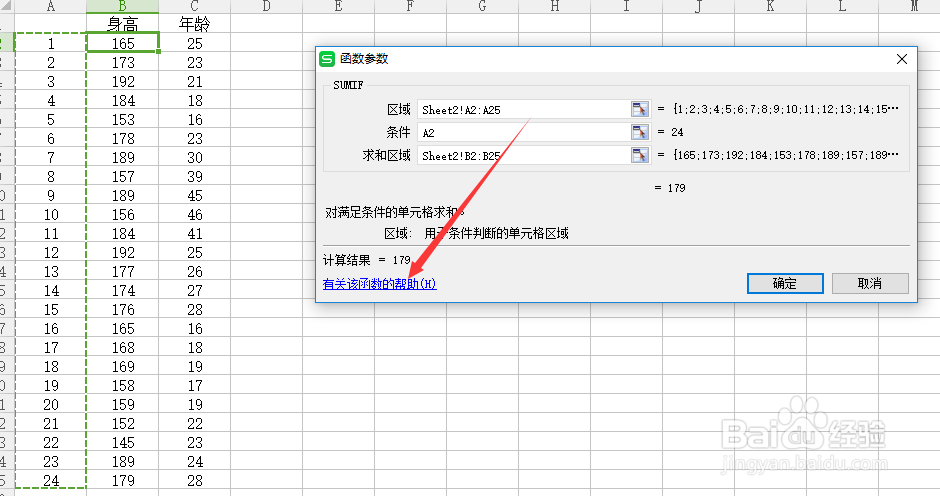Click height cell 158
Screen dimensions: 940x496
[122, 386]
